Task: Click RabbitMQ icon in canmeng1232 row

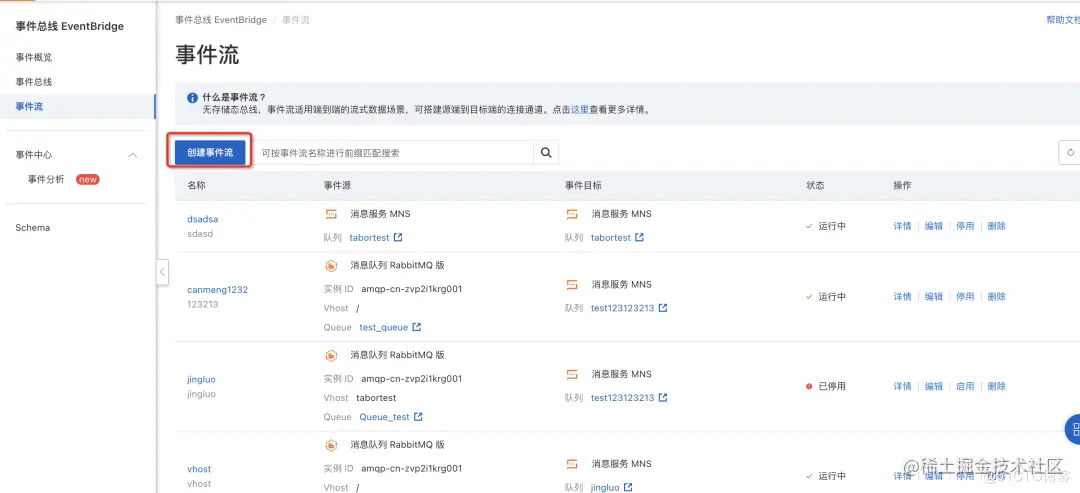Action: [331, 265]
